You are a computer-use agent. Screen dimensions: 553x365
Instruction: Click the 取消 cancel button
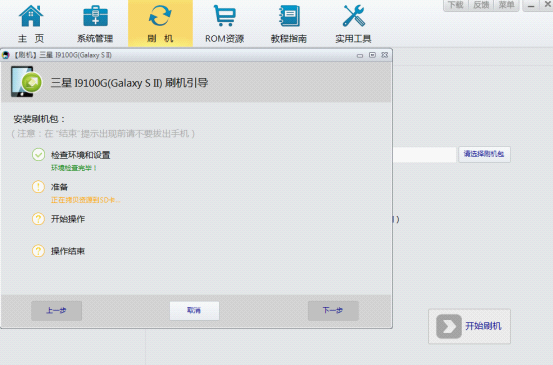(194, 311)
